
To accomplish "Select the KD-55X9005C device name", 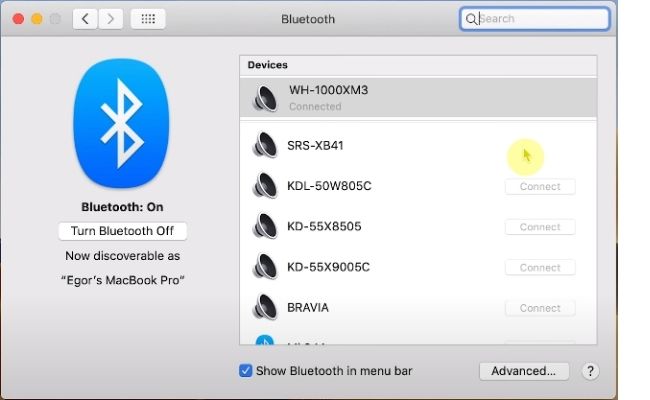I will [328, 267].
